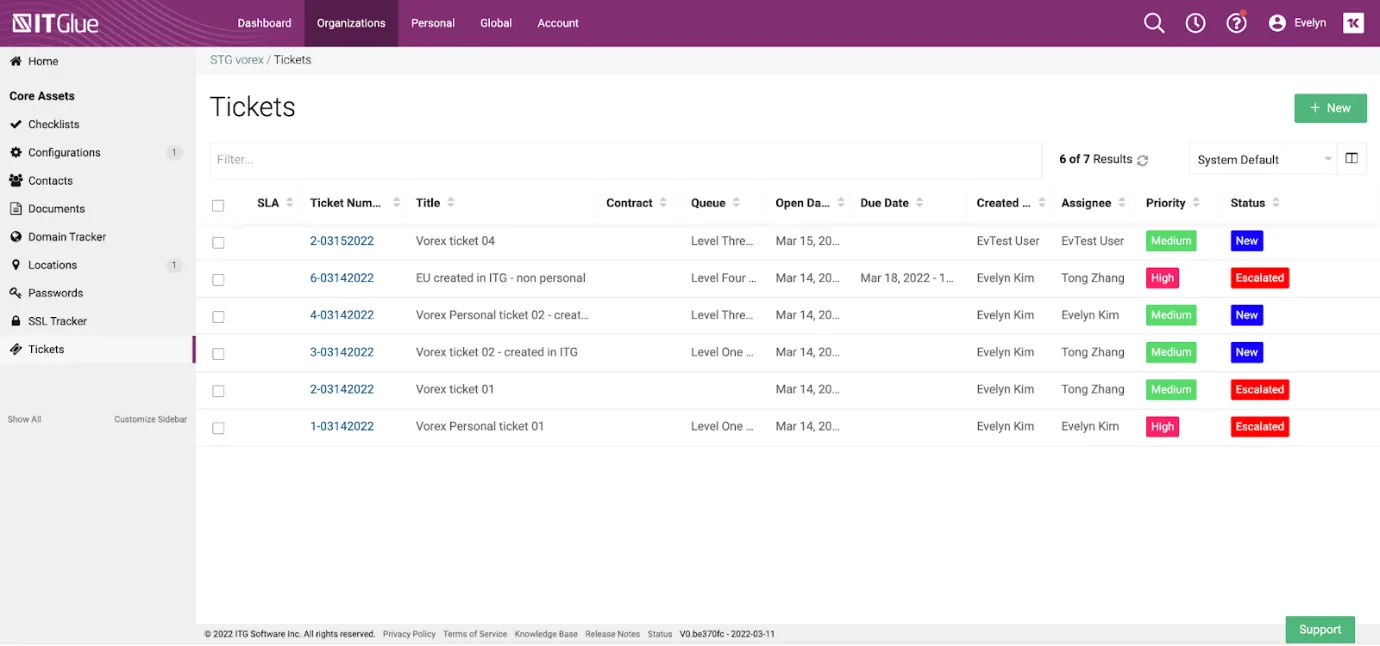Image resolution: width=1380 pixels, height=646 pixels.
Task: Open the column chooser icon
Action: click(1351, 159)
